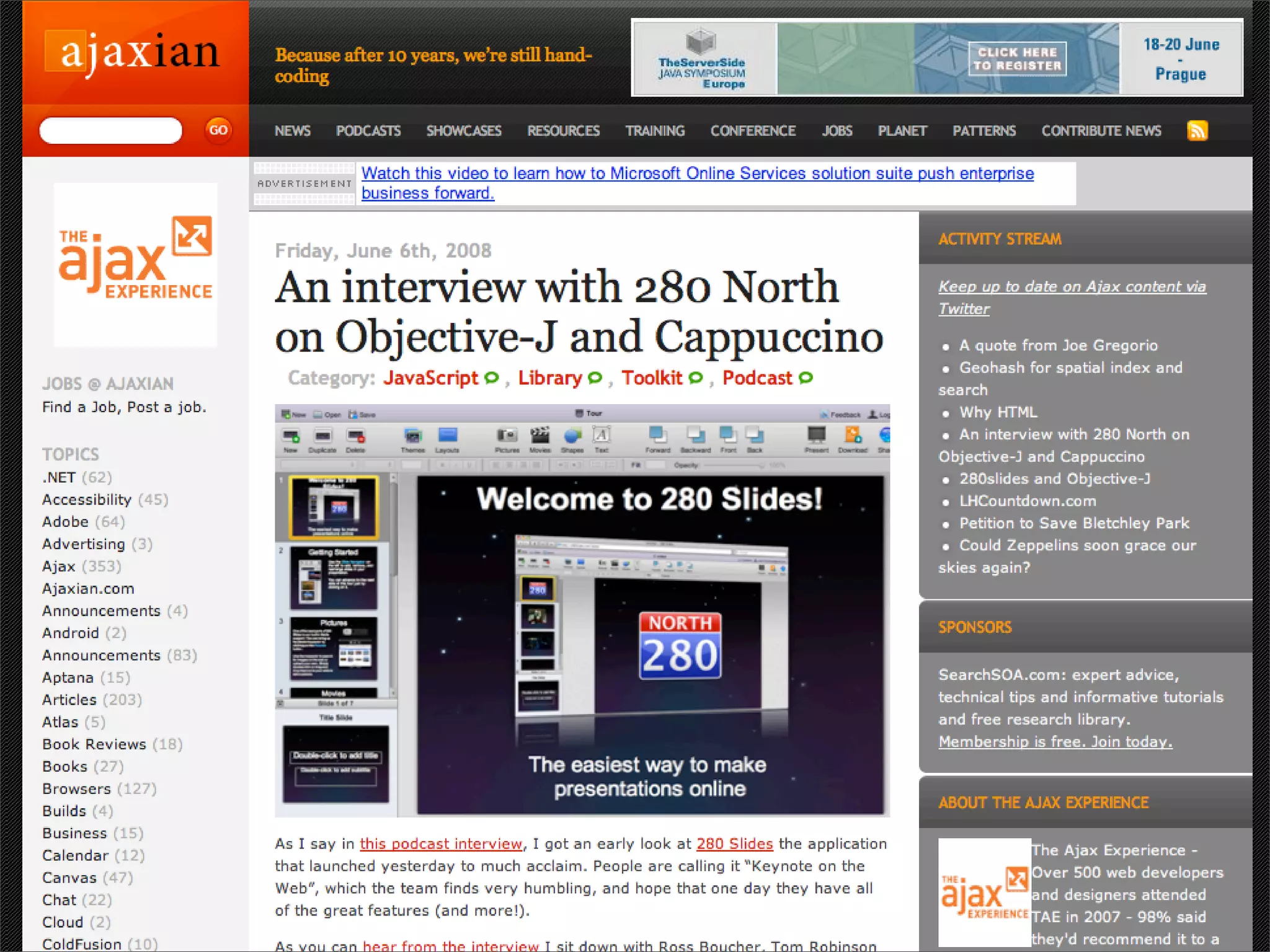The width and height of the screenshot is (1270, 952).
Task: Open the PODCASTS navigation item
Action: click(368, 131)
